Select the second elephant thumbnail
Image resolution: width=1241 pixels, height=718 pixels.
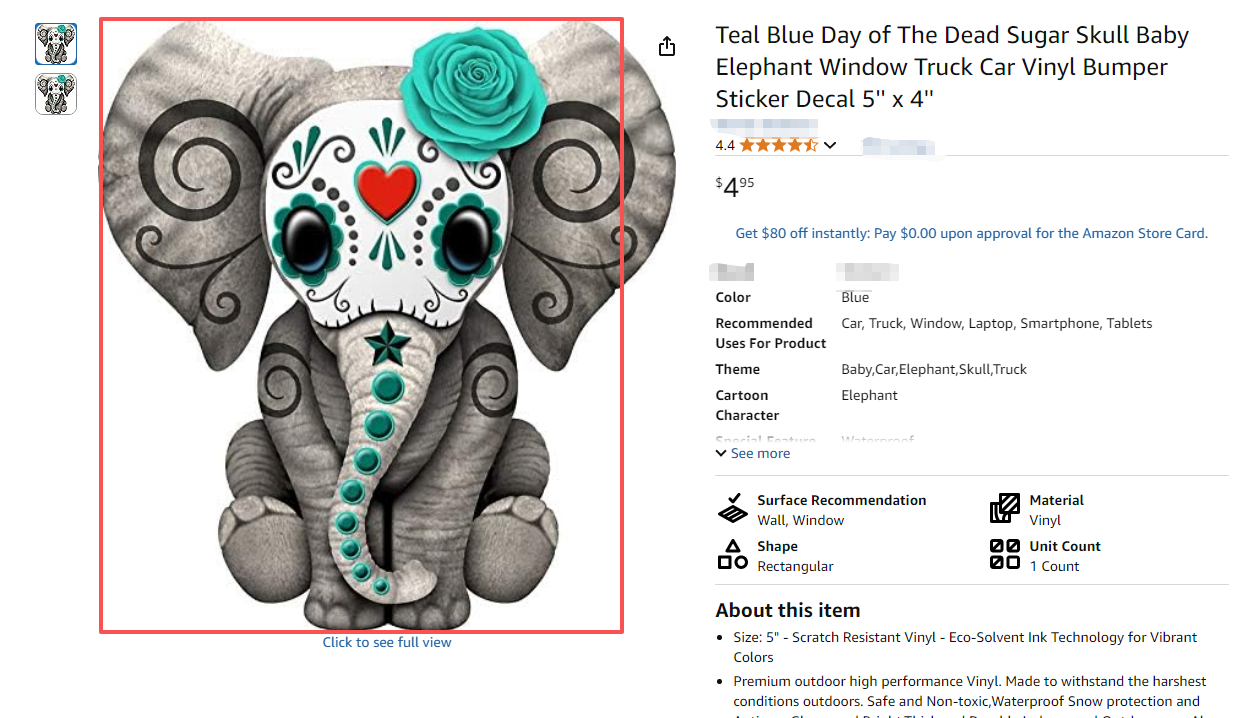tap(56, 94)
